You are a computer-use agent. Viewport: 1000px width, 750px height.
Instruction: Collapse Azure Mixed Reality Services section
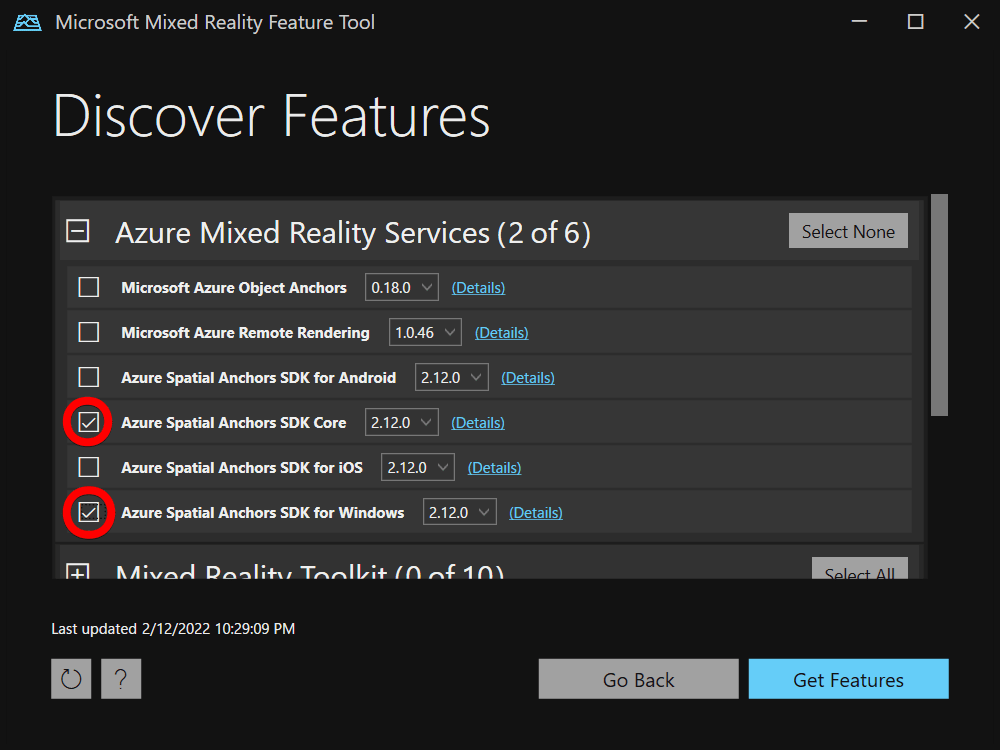pos(78,231)
